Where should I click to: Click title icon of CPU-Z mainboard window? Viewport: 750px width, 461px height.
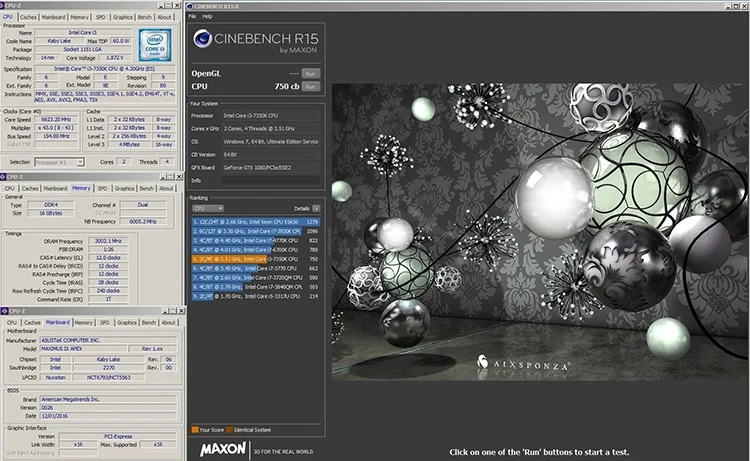(4, 311)
